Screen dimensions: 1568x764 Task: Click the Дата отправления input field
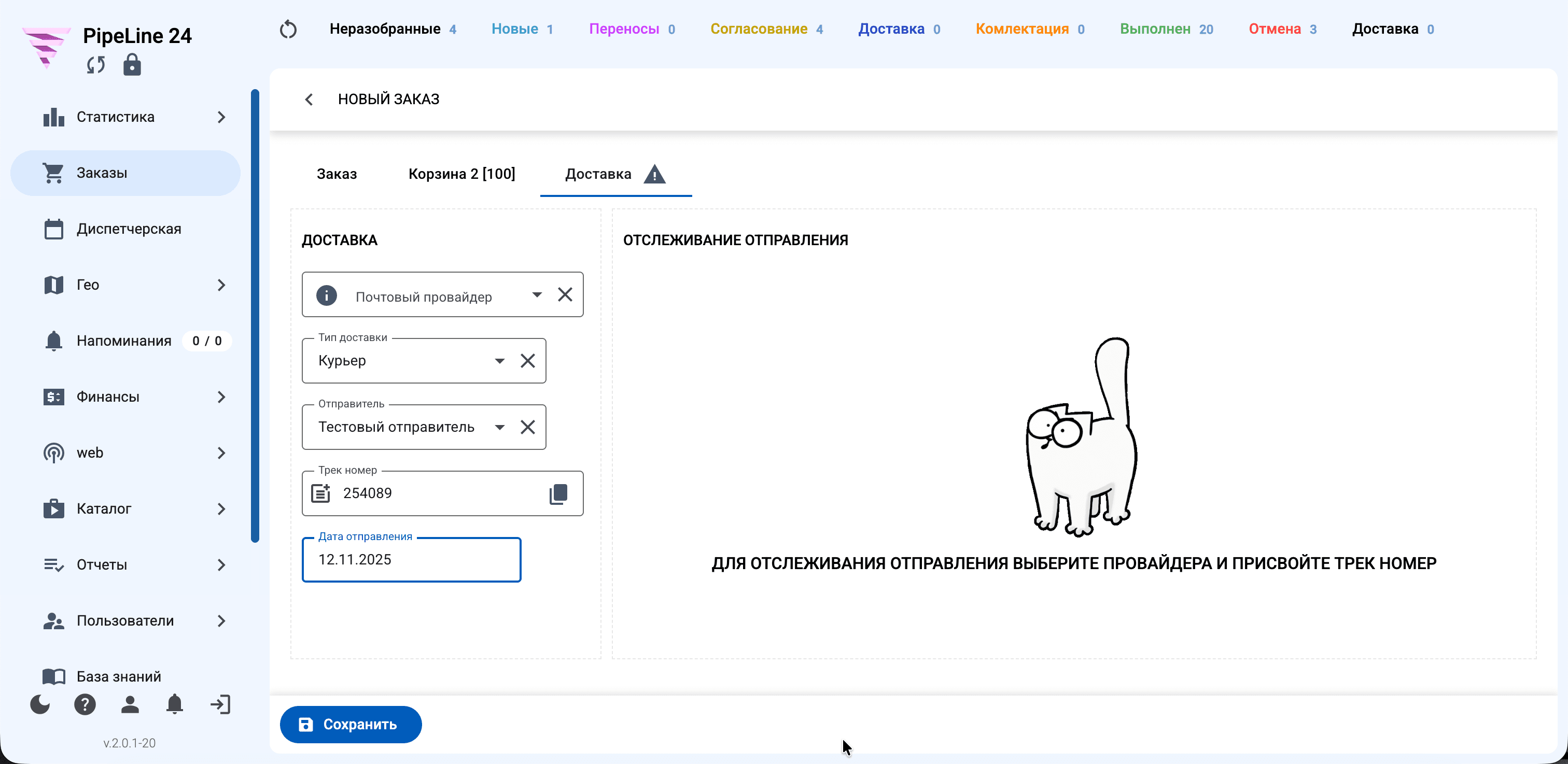412,560
